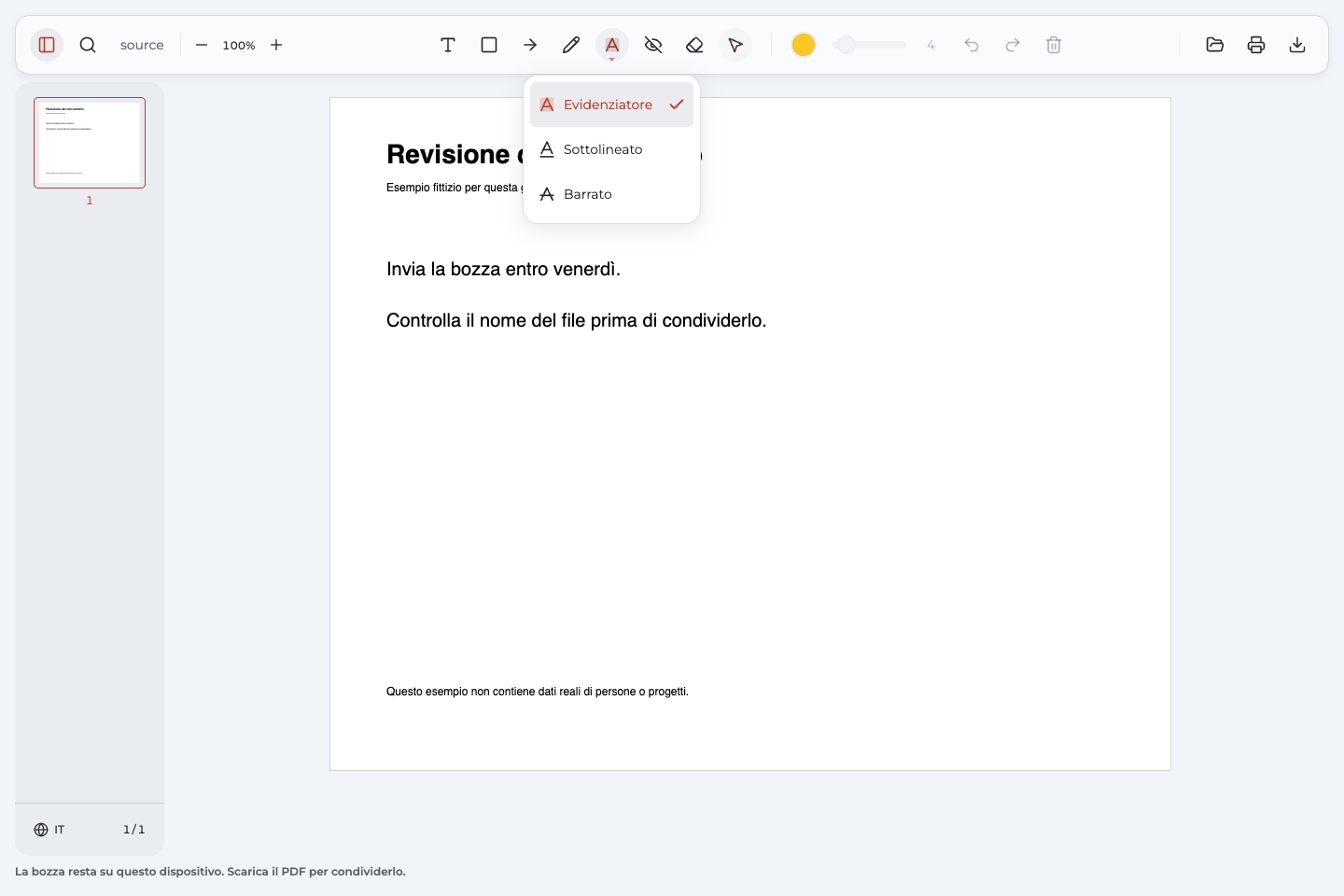1344x896 pixels.
Task: Delete annotations with the trash icon
Action: click(x=1054, y=45)
